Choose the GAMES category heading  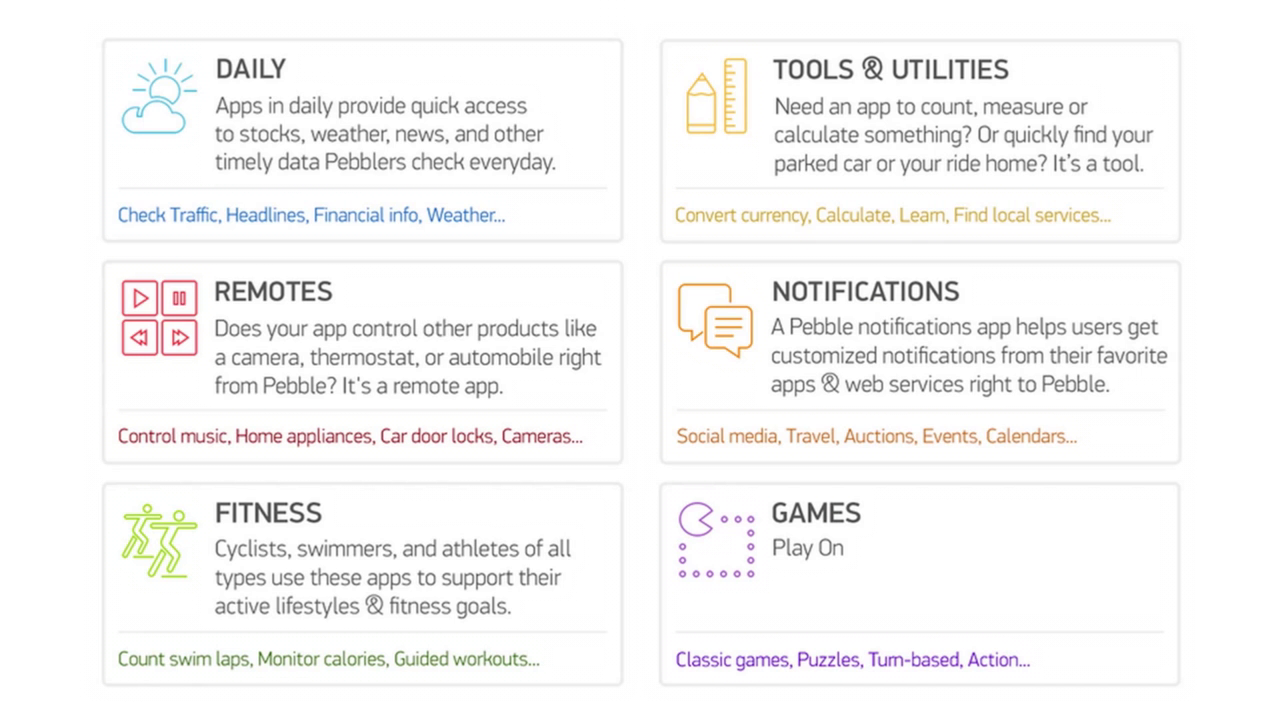coord(815,513)
